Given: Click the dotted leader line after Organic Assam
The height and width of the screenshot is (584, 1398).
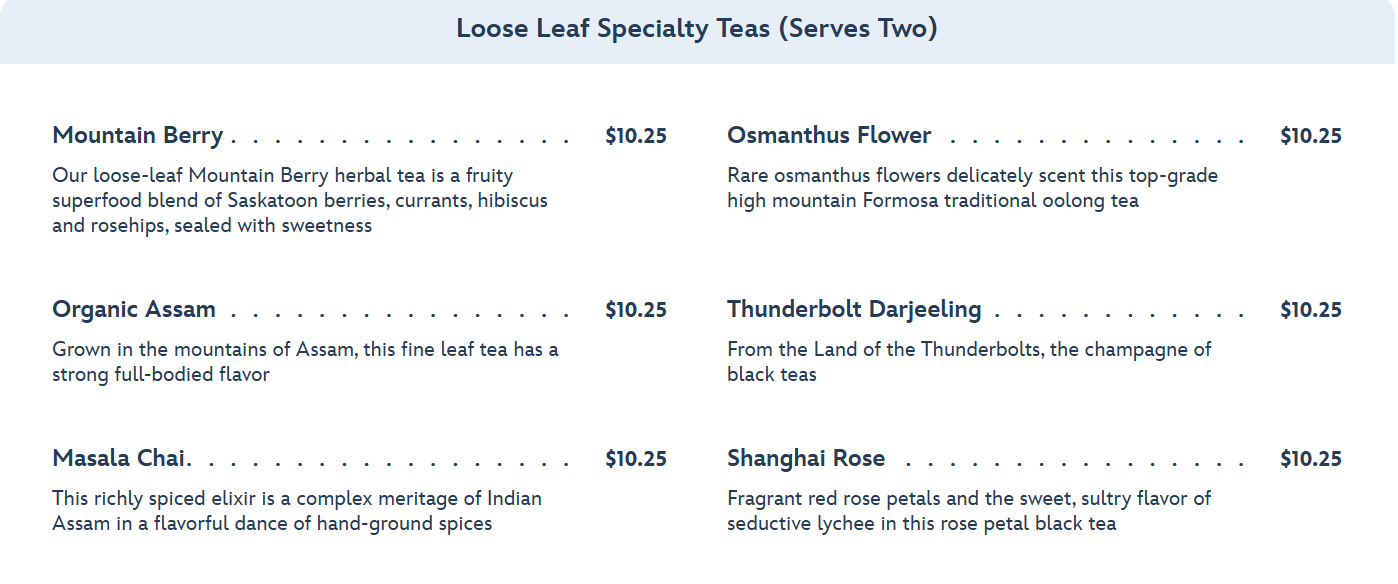Looking at the screenshot, I should (x=400, y=314).
